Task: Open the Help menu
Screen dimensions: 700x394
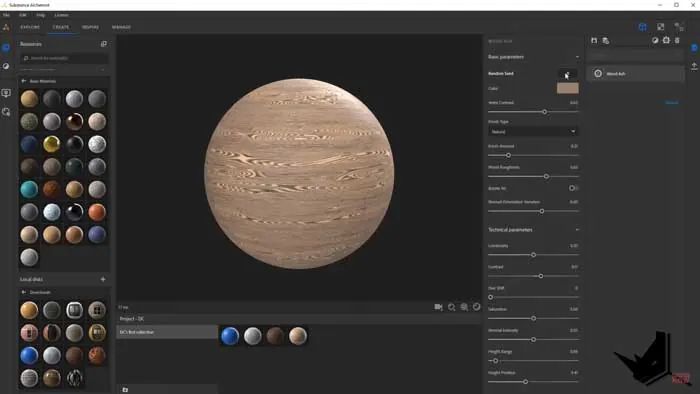Action: coord(41,15)
